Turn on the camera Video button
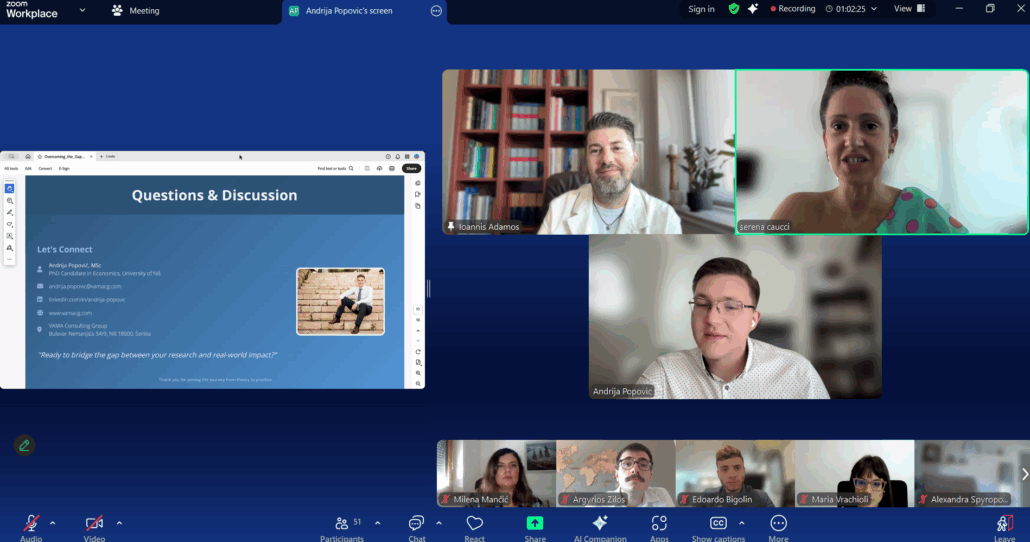 (94, 523)
